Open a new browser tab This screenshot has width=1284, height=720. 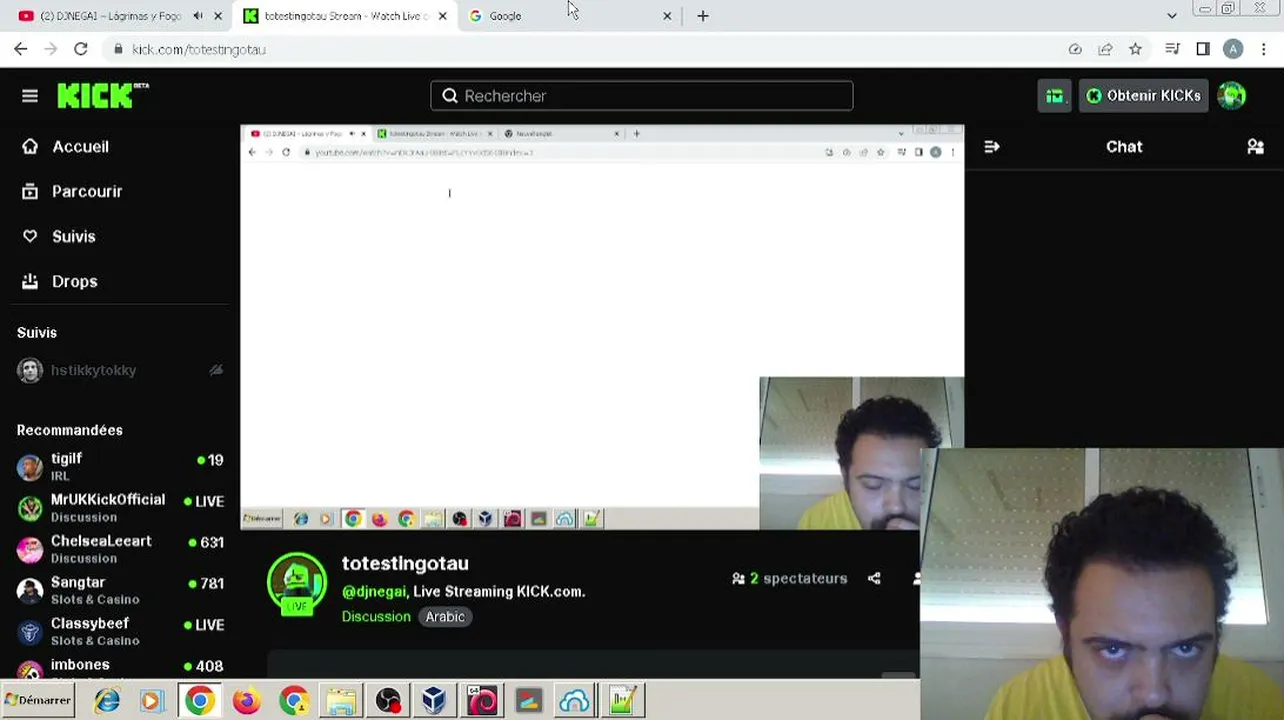(703, 16)
